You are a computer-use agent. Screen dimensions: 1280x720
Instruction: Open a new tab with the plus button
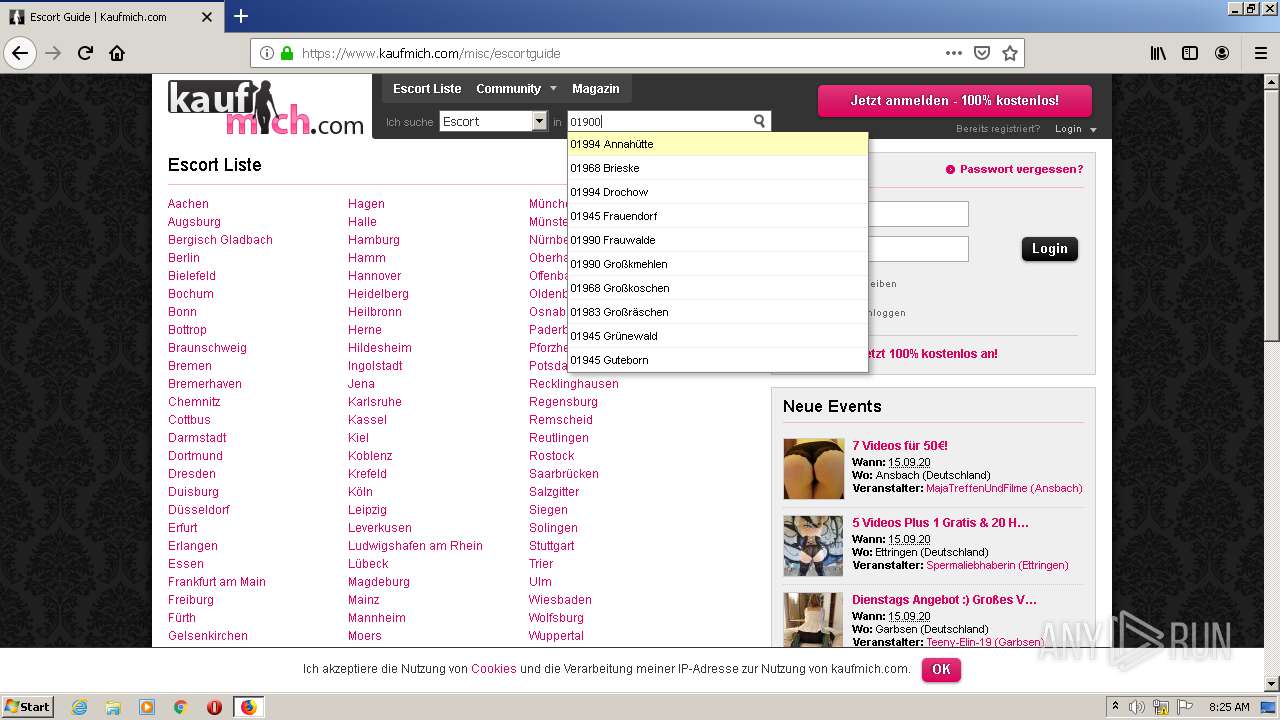[x=241, y=16]
